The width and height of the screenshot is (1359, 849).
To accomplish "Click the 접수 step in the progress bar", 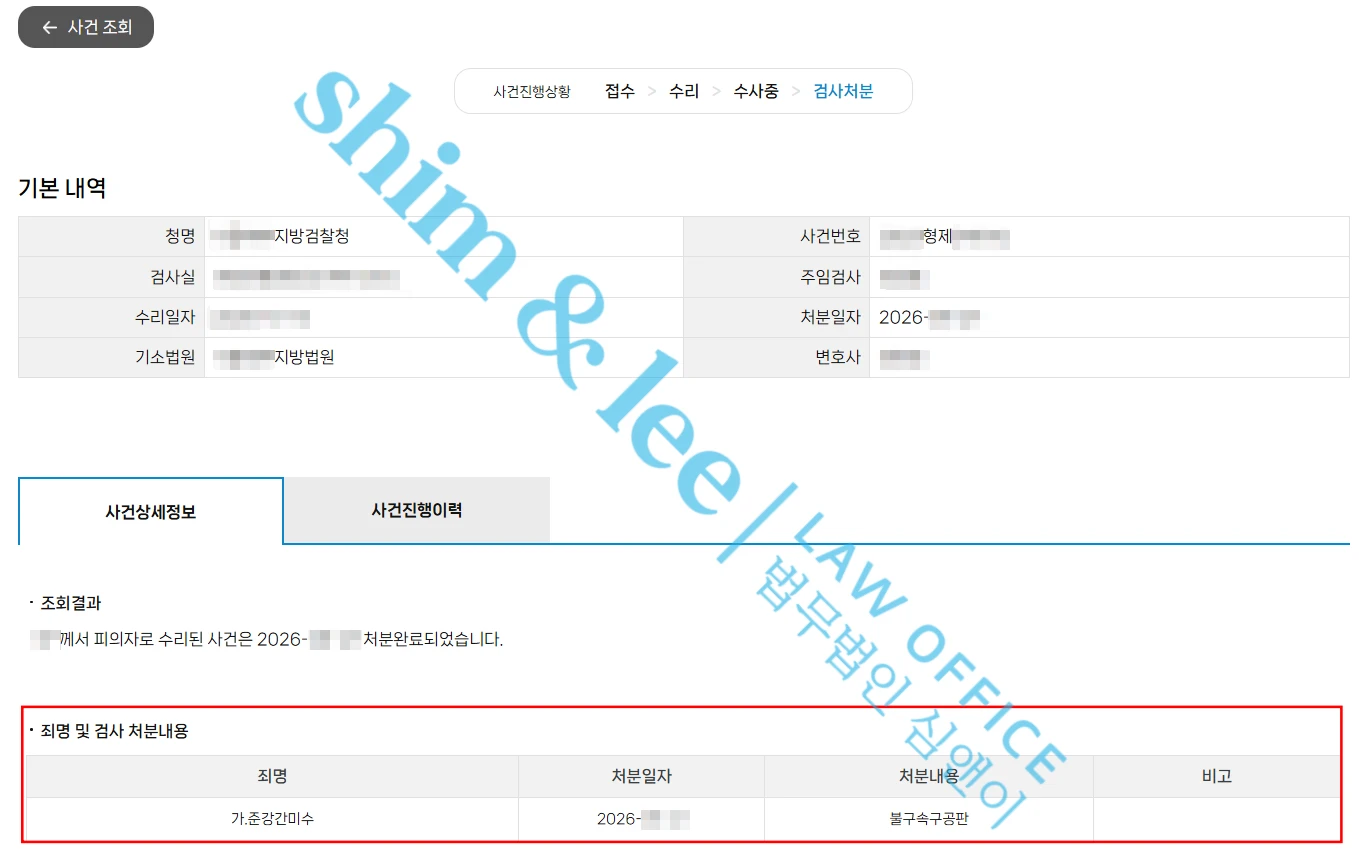I will pos(620,91).
